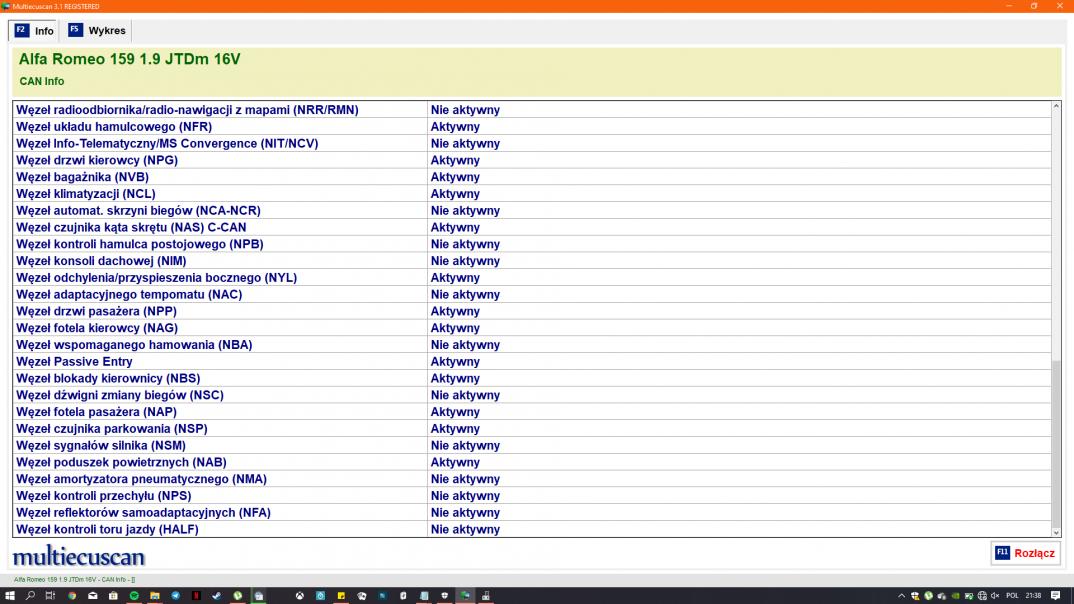1074x604 pixels.
Task: Select row Węzeł kontroli toru jazdy (HALF)
Action: (532, 529)
